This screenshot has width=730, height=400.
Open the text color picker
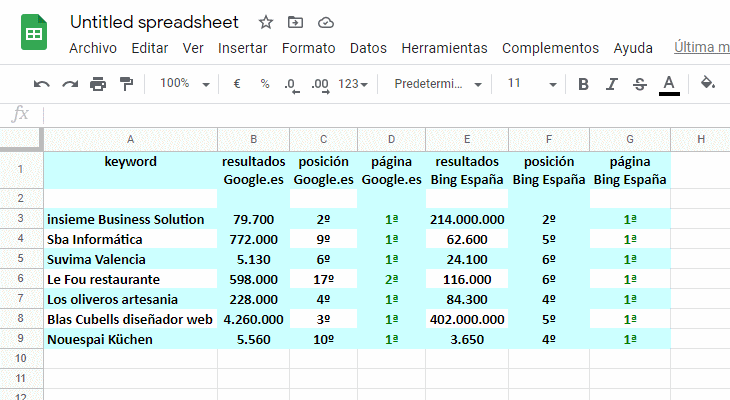[669, 84]
